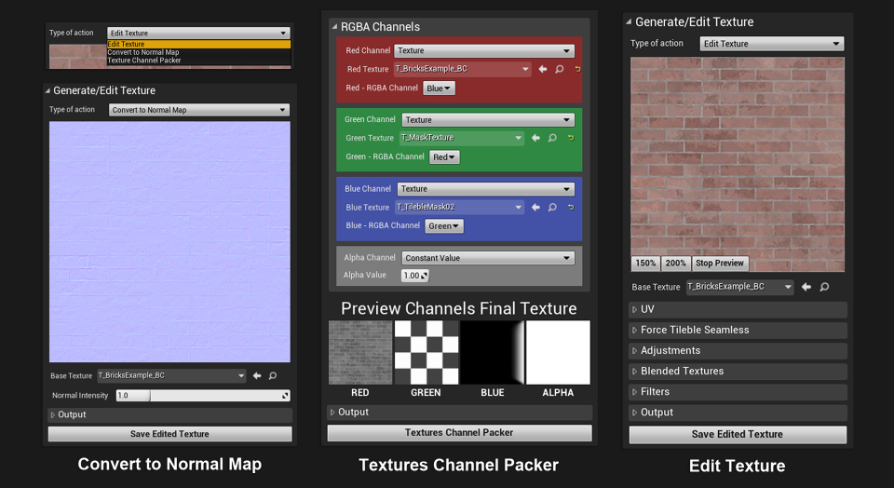Click the GREEN channel checkerboard preview thumbnail
The height and width of the screenshot is (488, 894).
426,352
